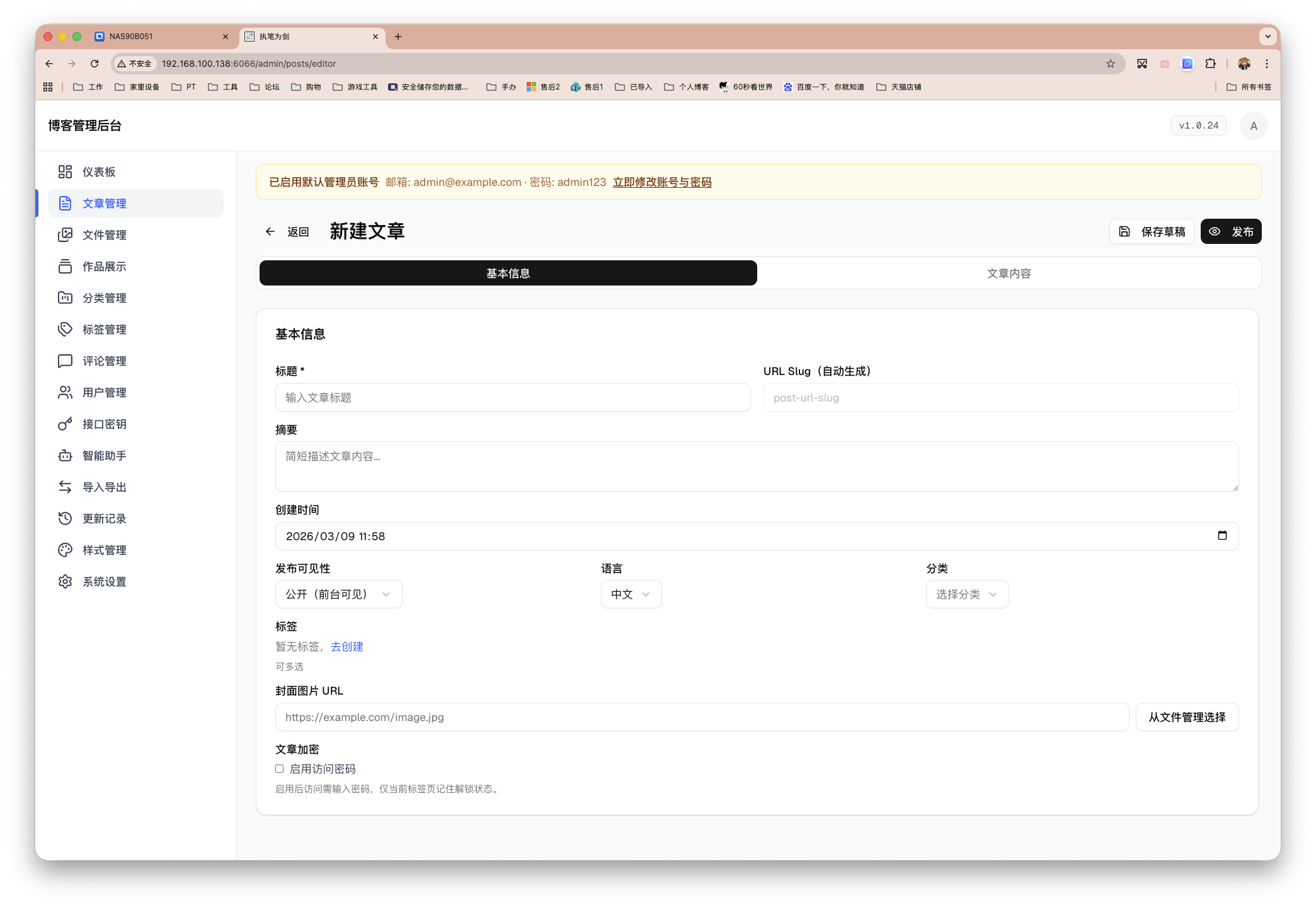Open 用户管理 user management
The image size is (1316, 907).
point(104,392)
